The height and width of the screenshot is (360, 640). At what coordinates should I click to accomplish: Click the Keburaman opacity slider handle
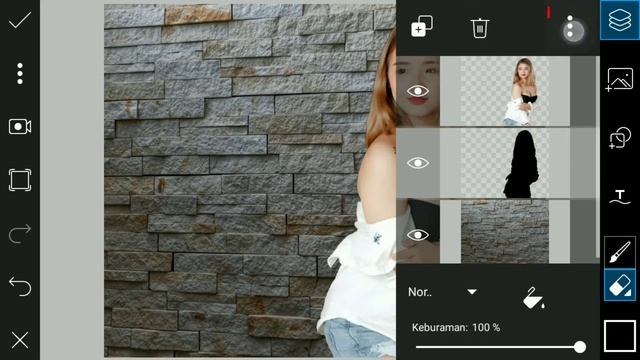tap(580, 347)
